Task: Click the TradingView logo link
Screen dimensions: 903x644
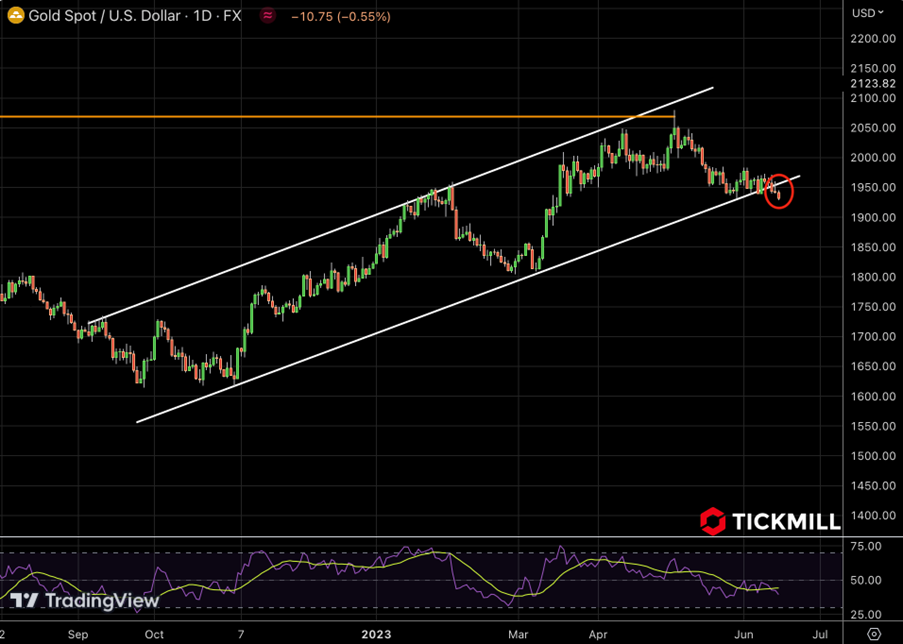Action: [85, 601]
